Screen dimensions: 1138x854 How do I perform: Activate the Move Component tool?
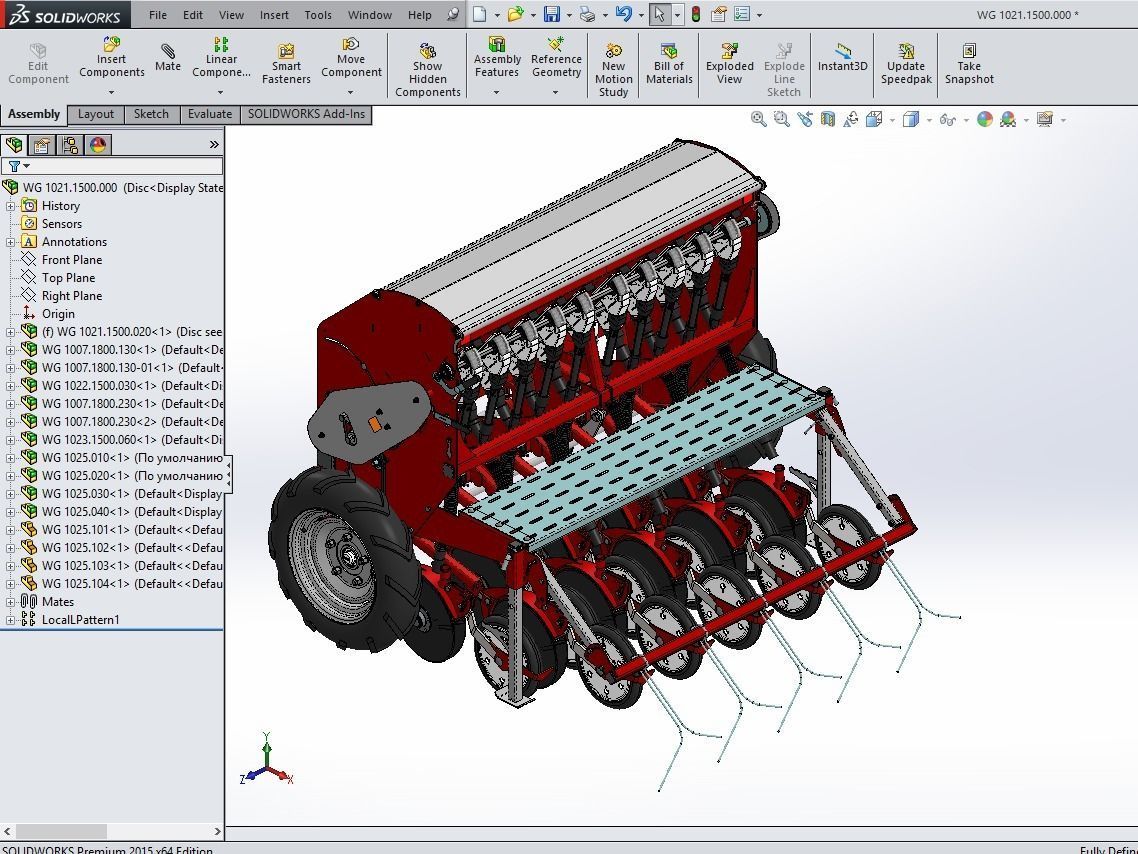(351, 57)
